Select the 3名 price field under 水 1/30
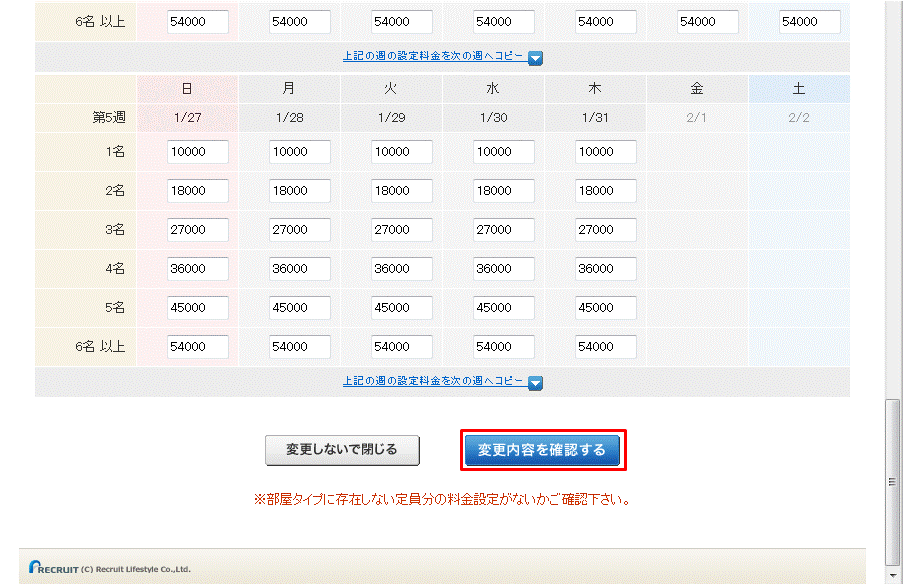Image resolution: width=904 pixels, height=585 pixels. coord(503,229)
